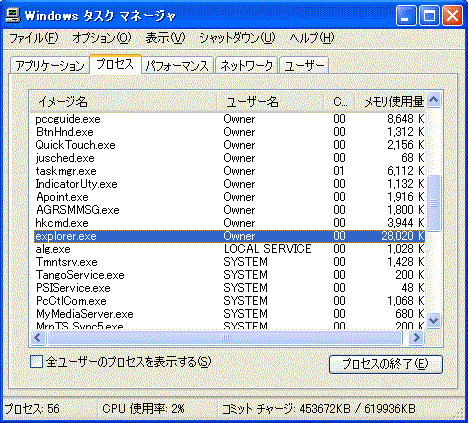Select the AGRSMMSG.exe process
468x423 pixels.
click(x=230, y=210)
